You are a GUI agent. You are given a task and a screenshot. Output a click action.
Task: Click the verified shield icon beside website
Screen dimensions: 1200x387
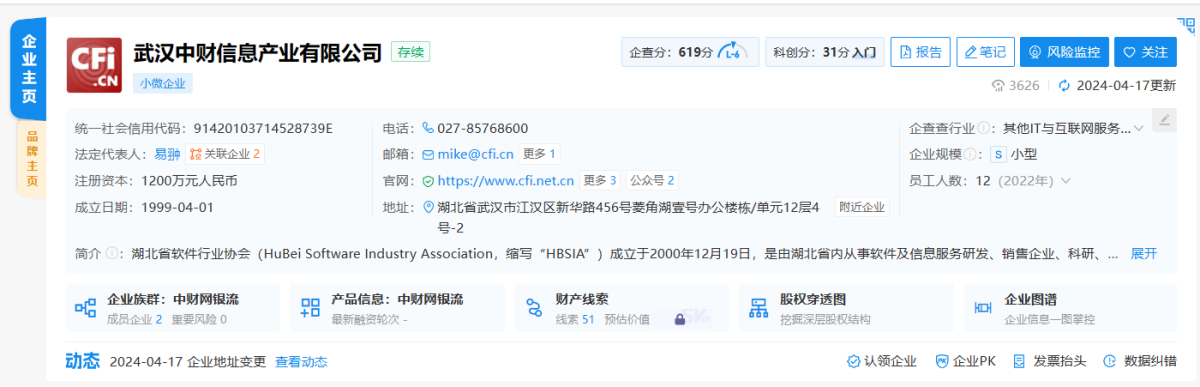click(x=428, y=181)
